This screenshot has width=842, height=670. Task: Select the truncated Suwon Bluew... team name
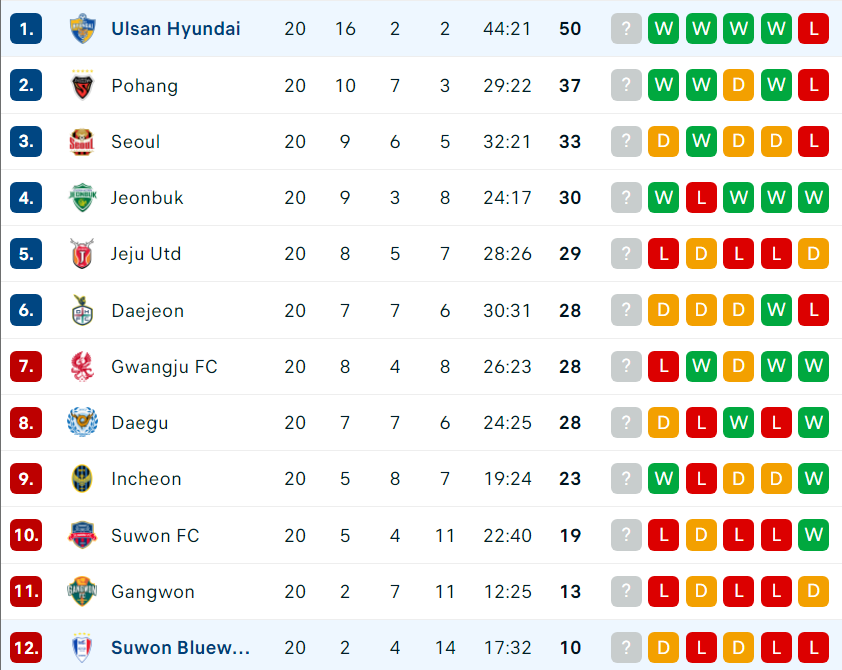(x=180, y=647)
